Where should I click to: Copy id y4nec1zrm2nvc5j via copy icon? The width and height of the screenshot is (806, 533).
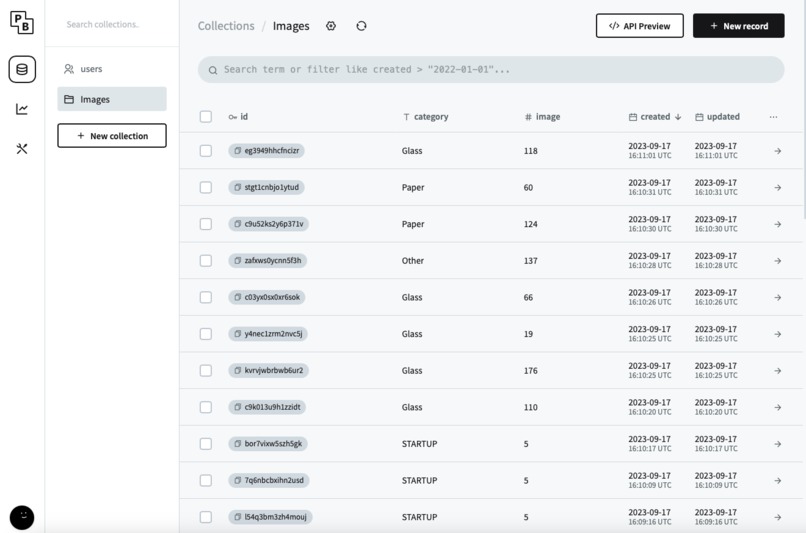[x=237, y=334]
